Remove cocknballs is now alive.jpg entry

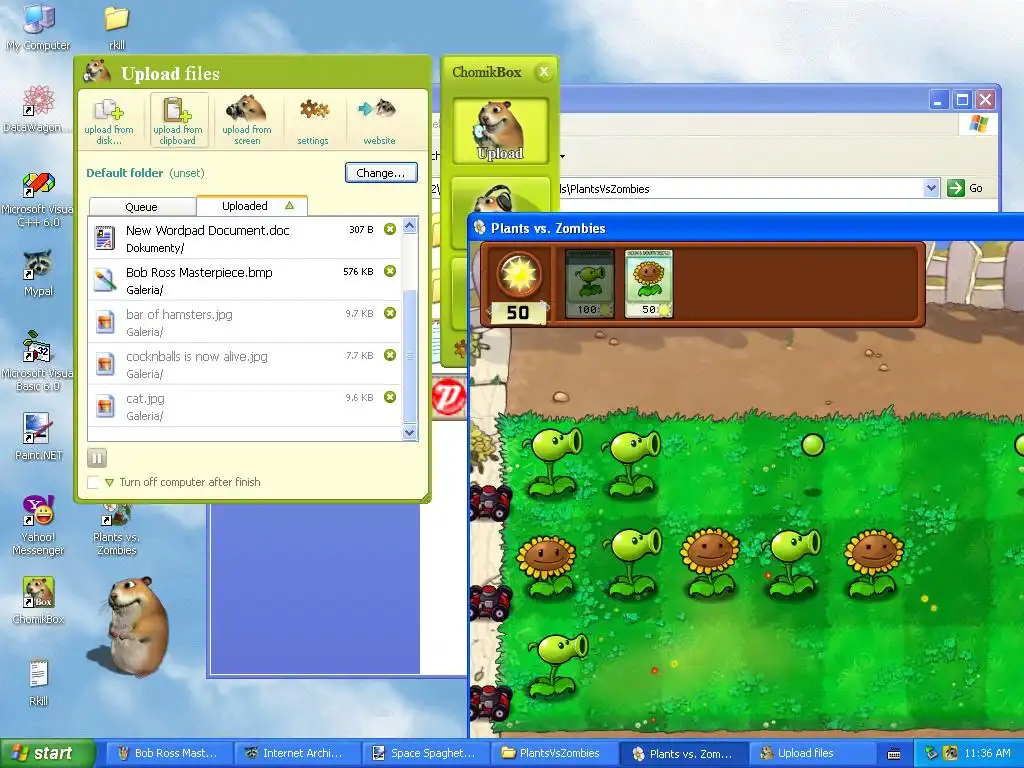[390, 355]
